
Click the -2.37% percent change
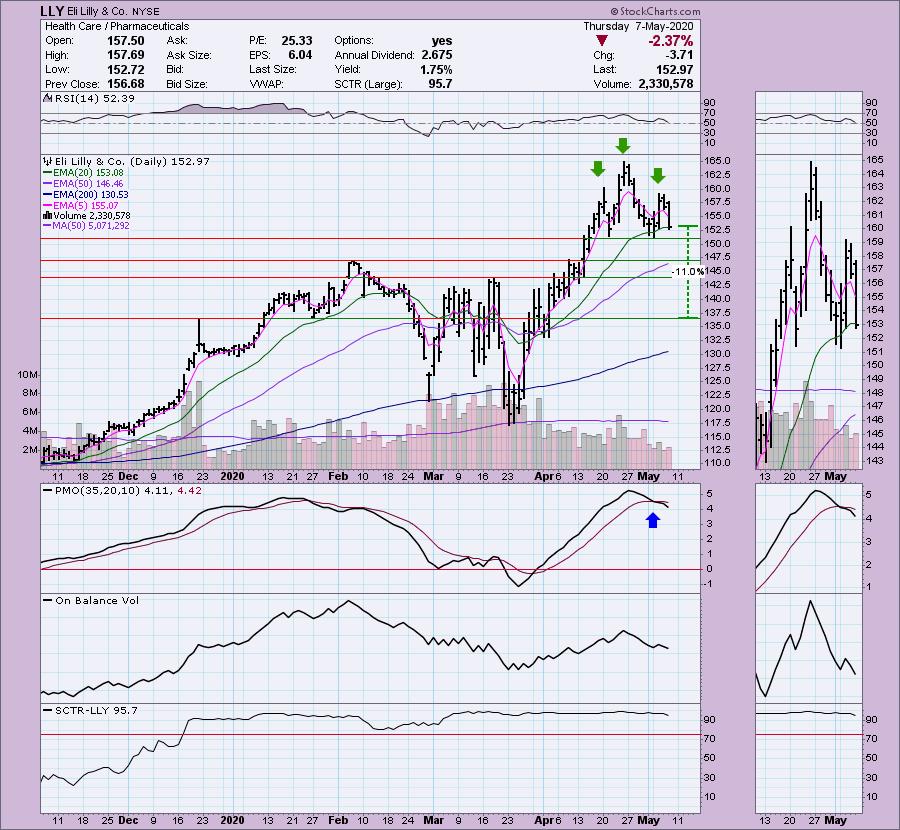click(x=670, y=41)
